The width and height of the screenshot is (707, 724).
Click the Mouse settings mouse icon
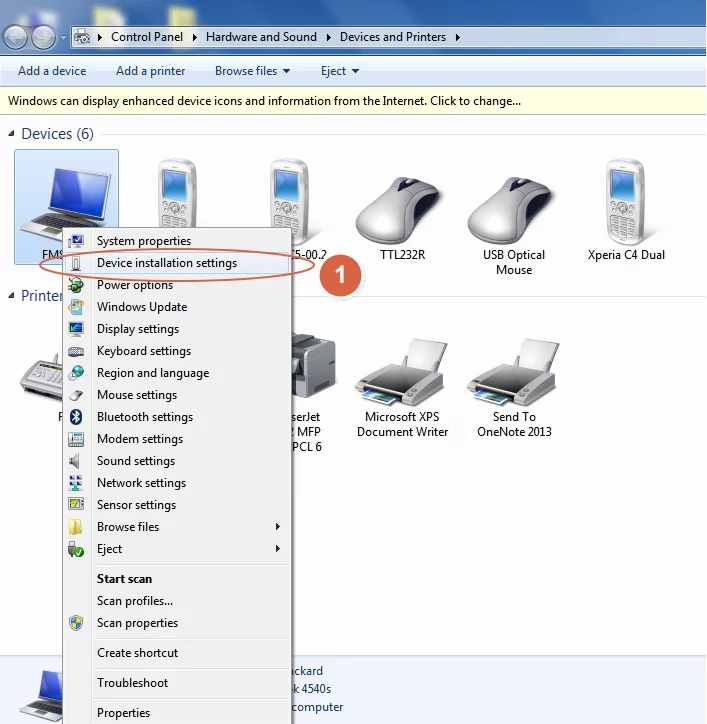tap(76, 395)
